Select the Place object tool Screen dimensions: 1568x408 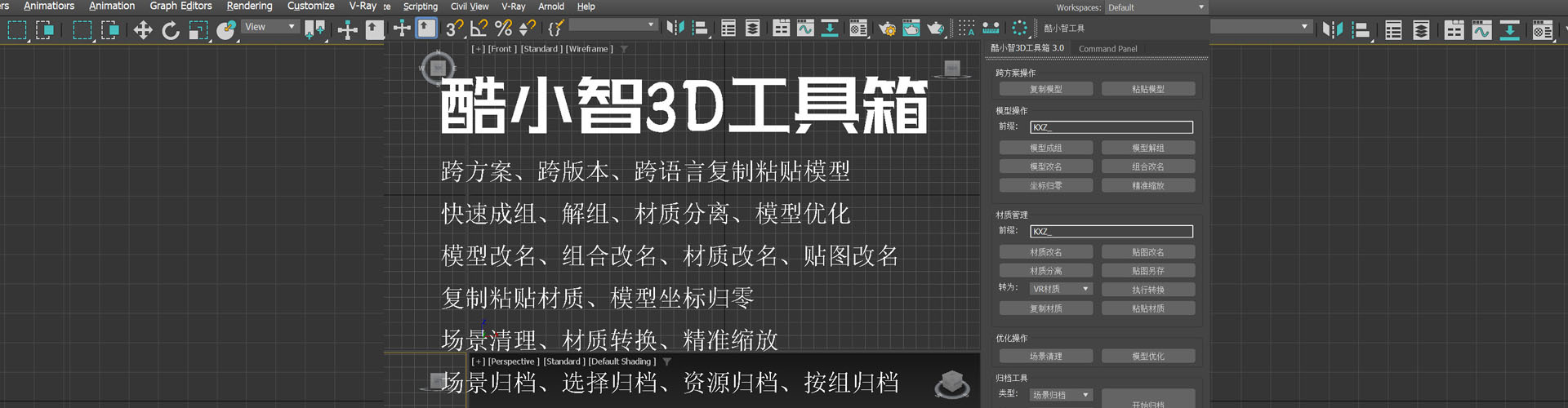pos(226,30)
